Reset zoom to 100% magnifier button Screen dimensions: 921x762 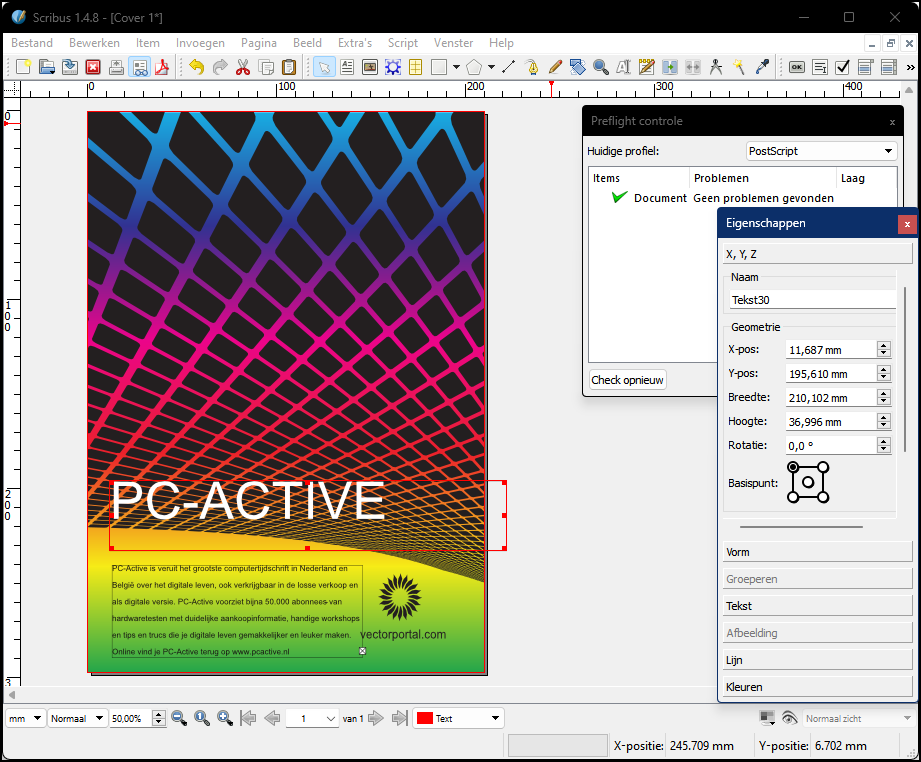pos(202,718)
